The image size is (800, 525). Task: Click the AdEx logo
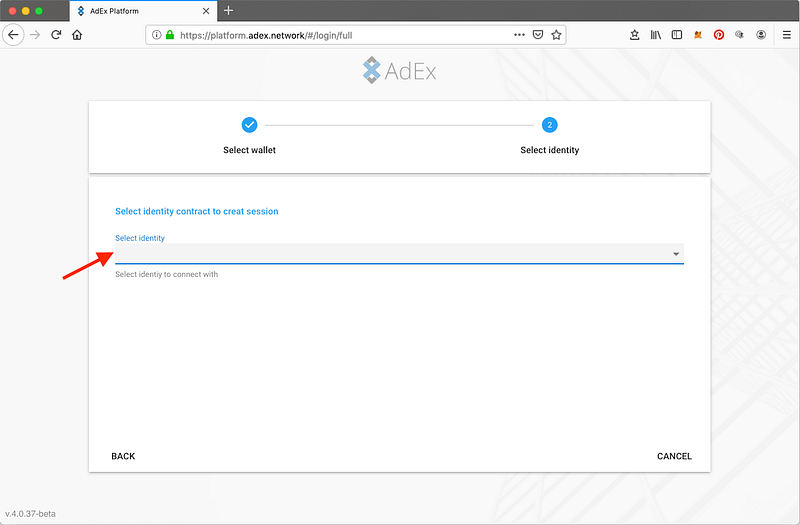point(399,70)
